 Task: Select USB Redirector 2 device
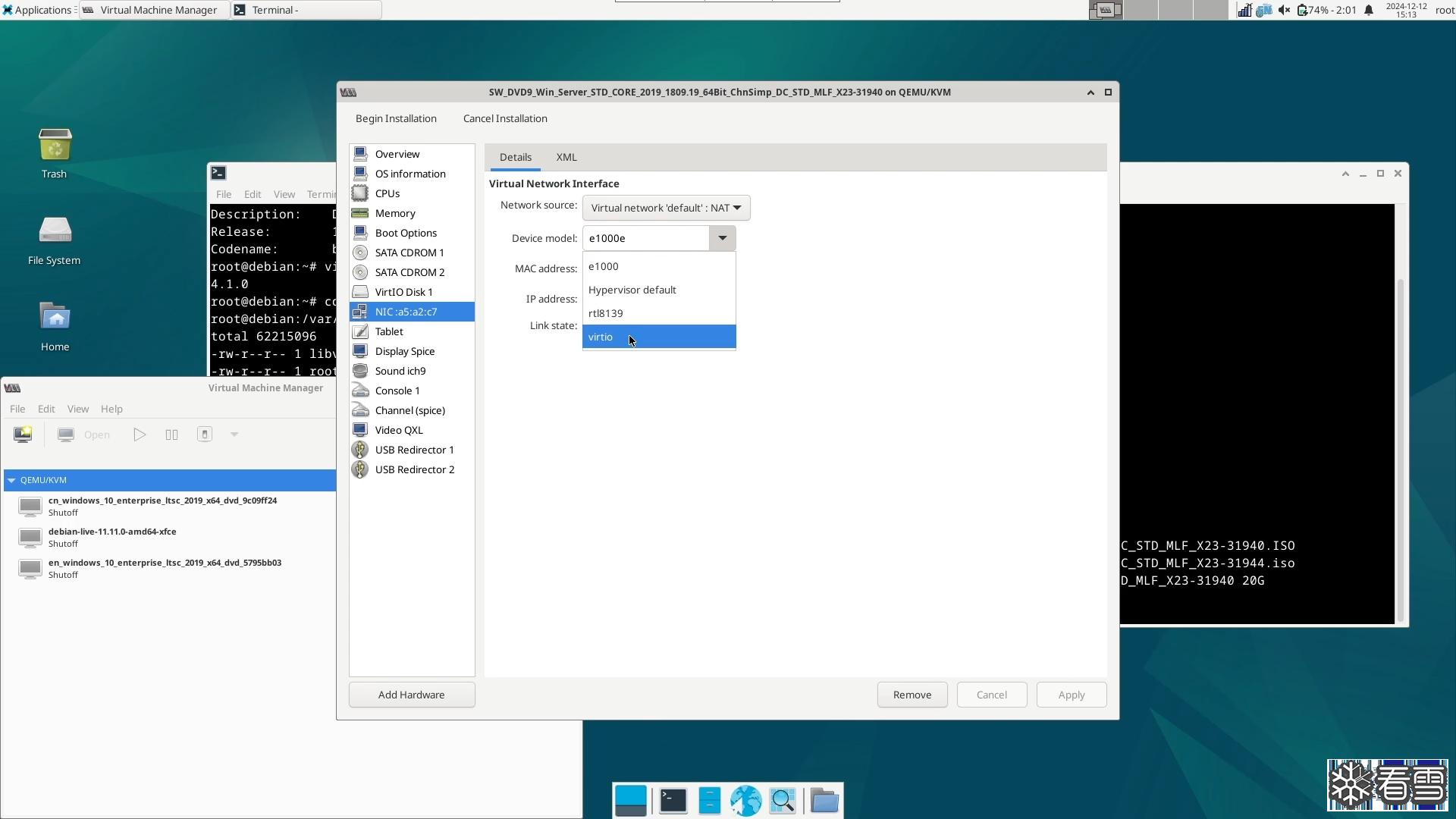tap(414, 469)
